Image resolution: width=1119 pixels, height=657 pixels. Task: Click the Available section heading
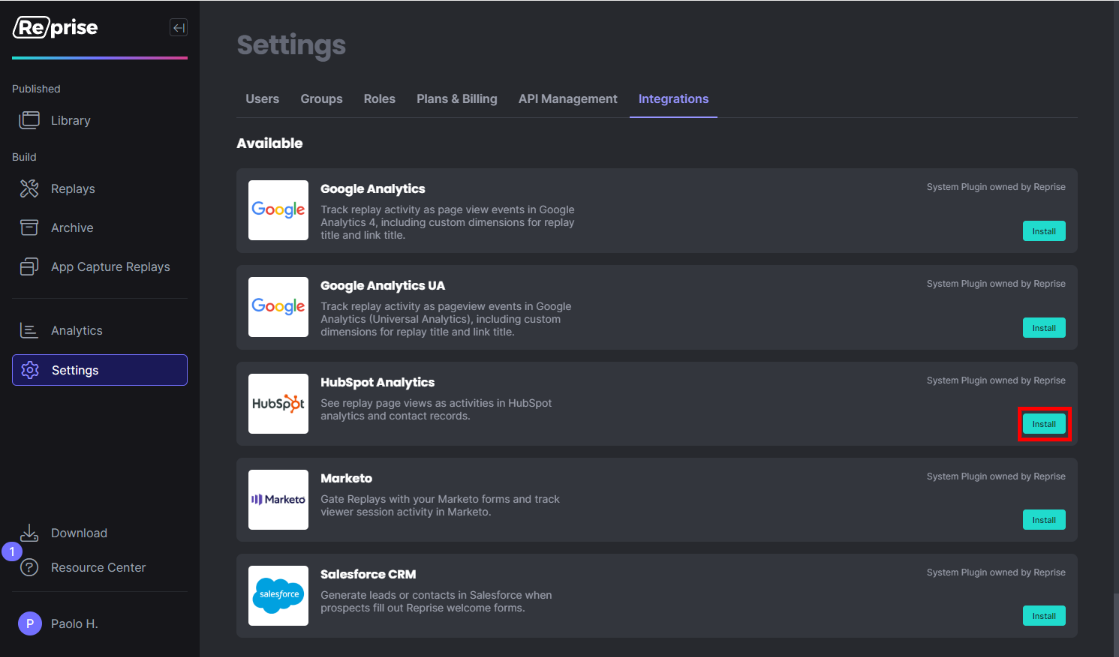[270, 143]
